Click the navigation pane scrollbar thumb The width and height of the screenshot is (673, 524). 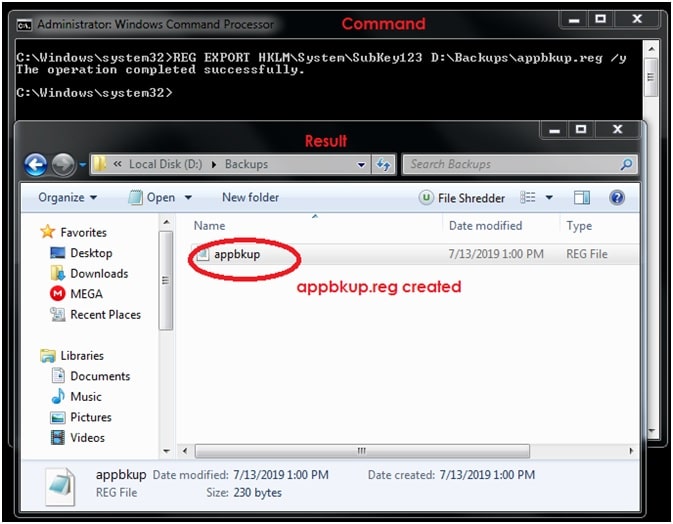pyautogui.click(x=166, y=281)
